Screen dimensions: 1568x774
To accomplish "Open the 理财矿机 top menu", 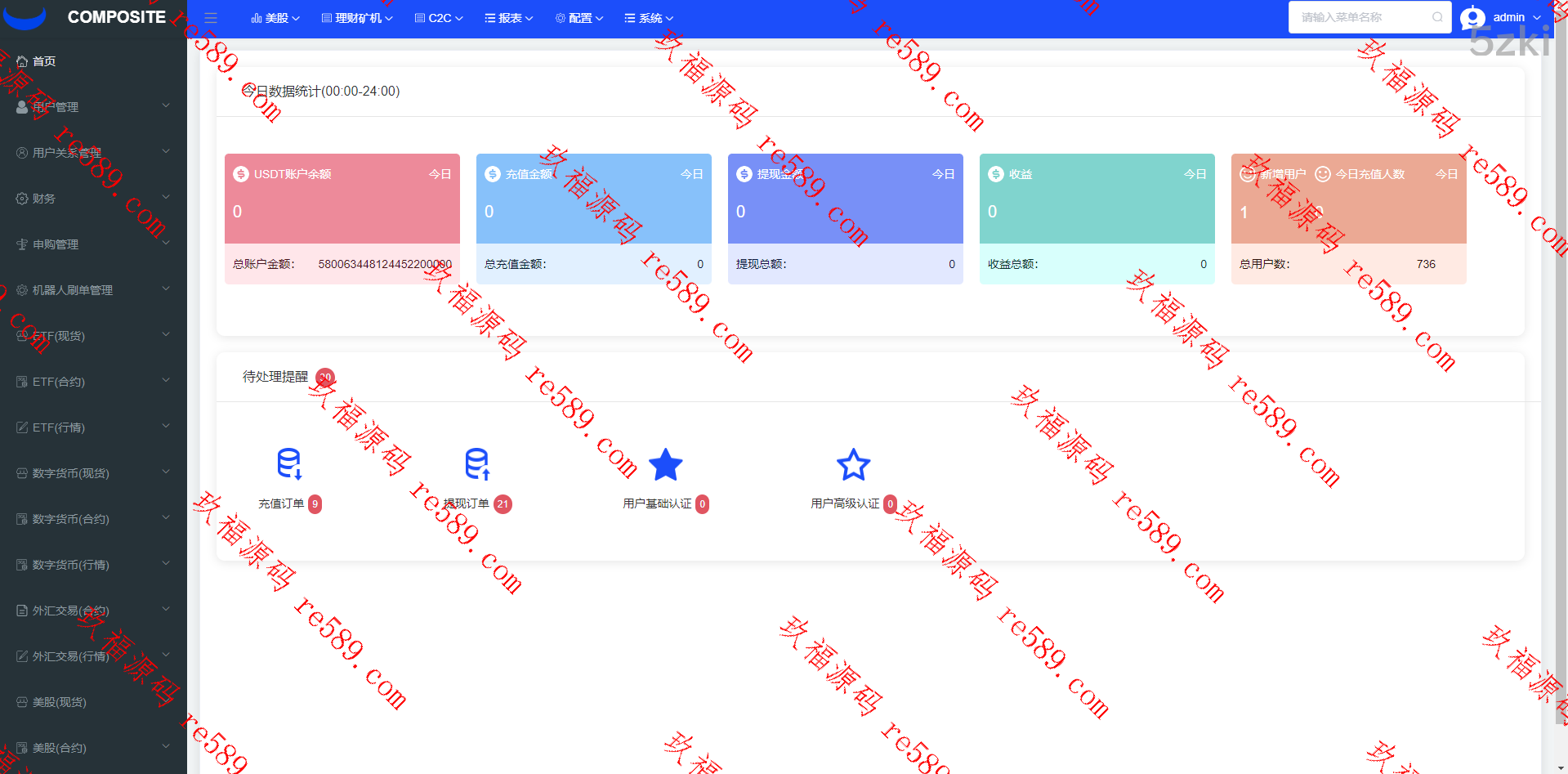I will point(357,18).
